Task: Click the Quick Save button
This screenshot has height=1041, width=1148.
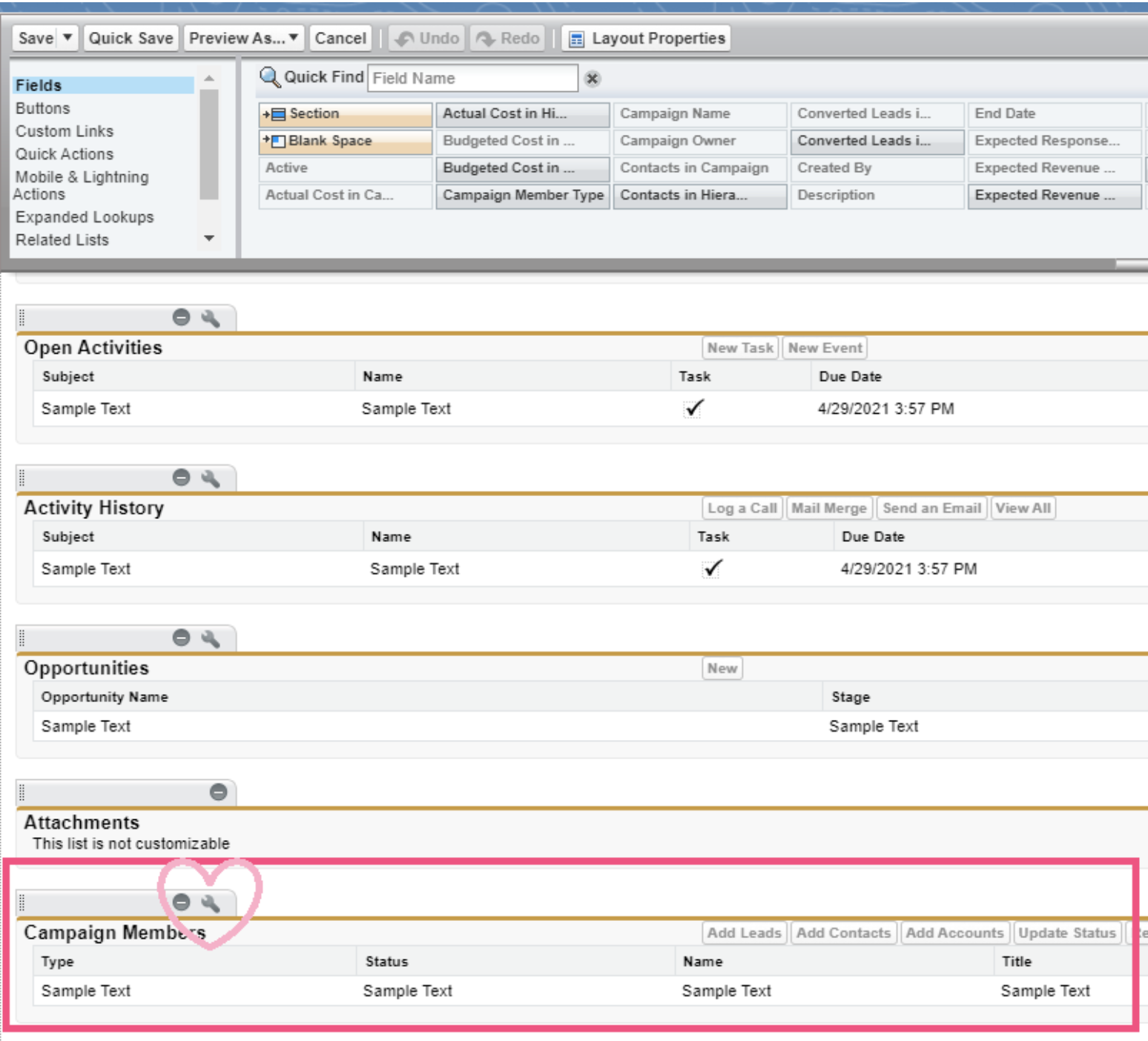Action: 131,38
